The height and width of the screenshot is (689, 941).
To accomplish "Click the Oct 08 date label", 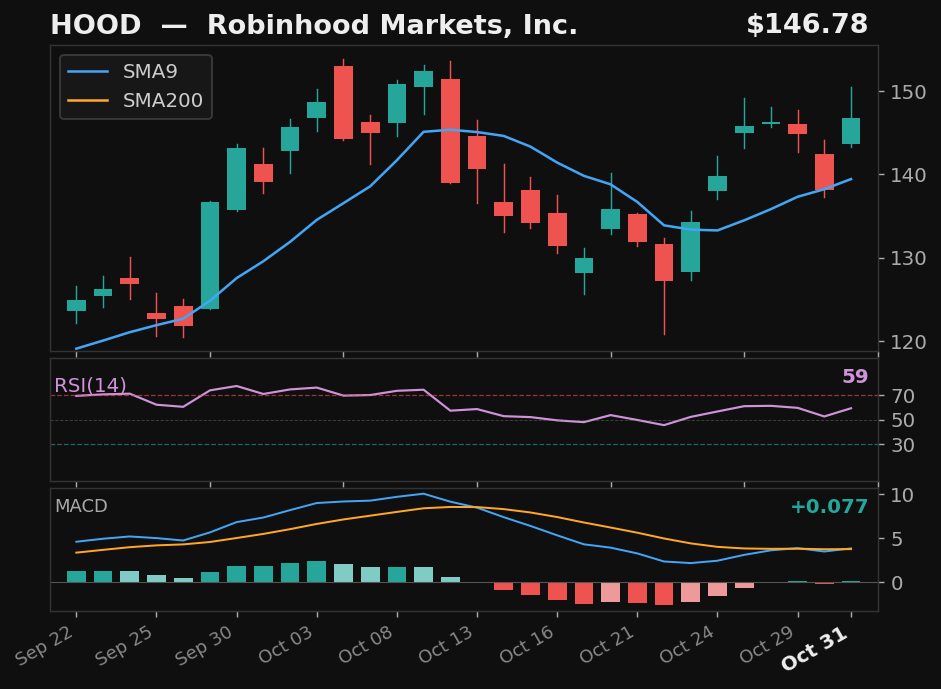I will [x=366, y=645].
